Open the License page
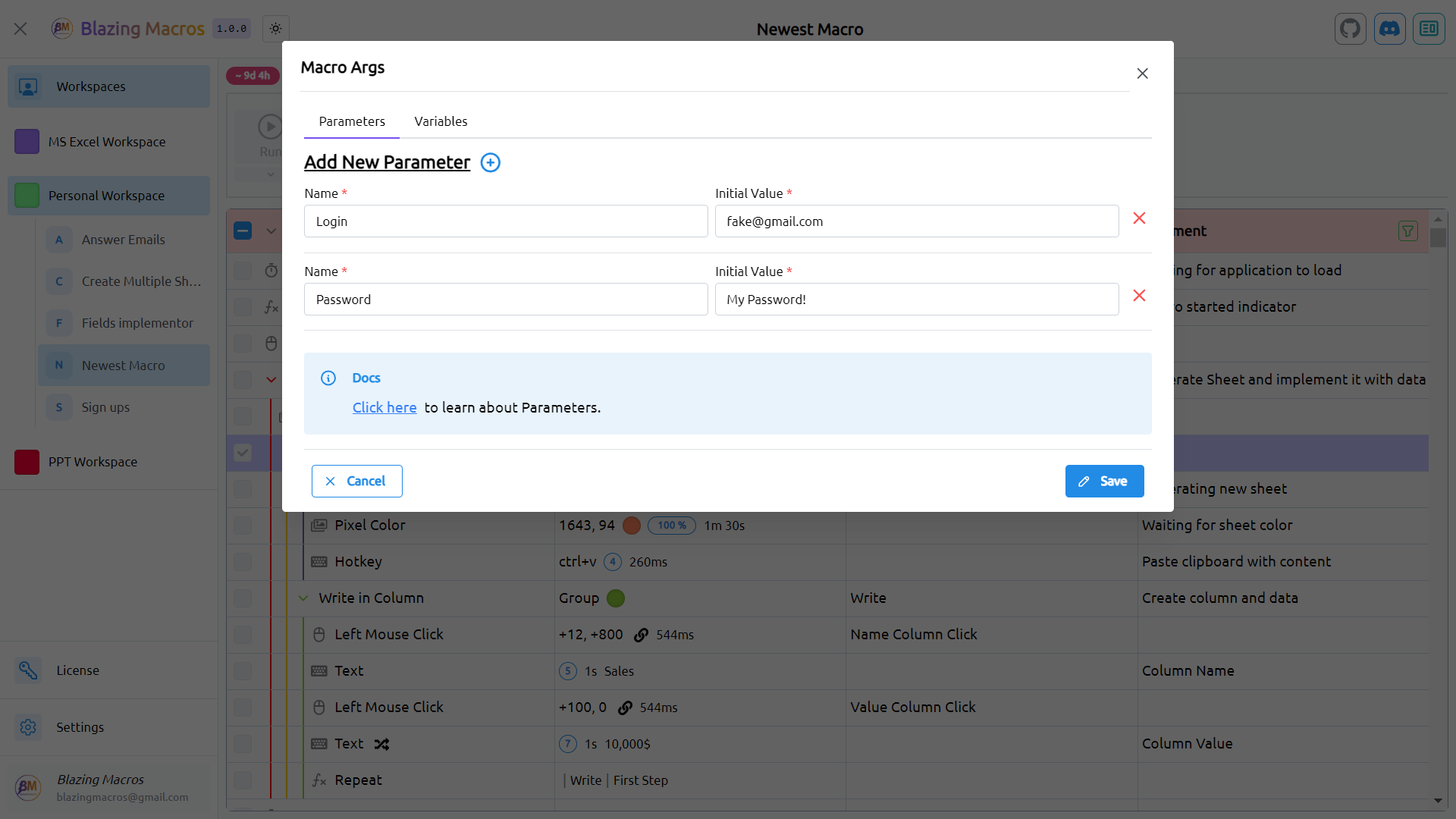 [108, 670]
